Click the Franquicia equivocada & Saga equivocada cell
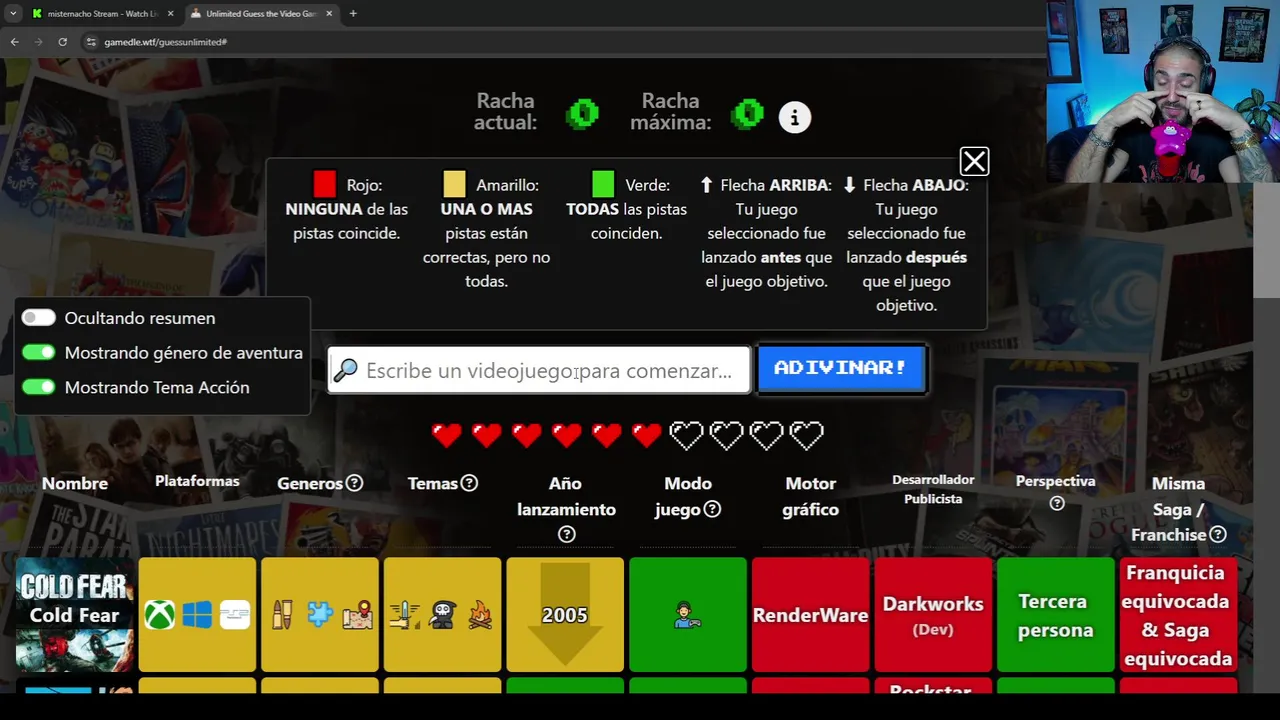The image size is (1280, 720). [1178, 615]
